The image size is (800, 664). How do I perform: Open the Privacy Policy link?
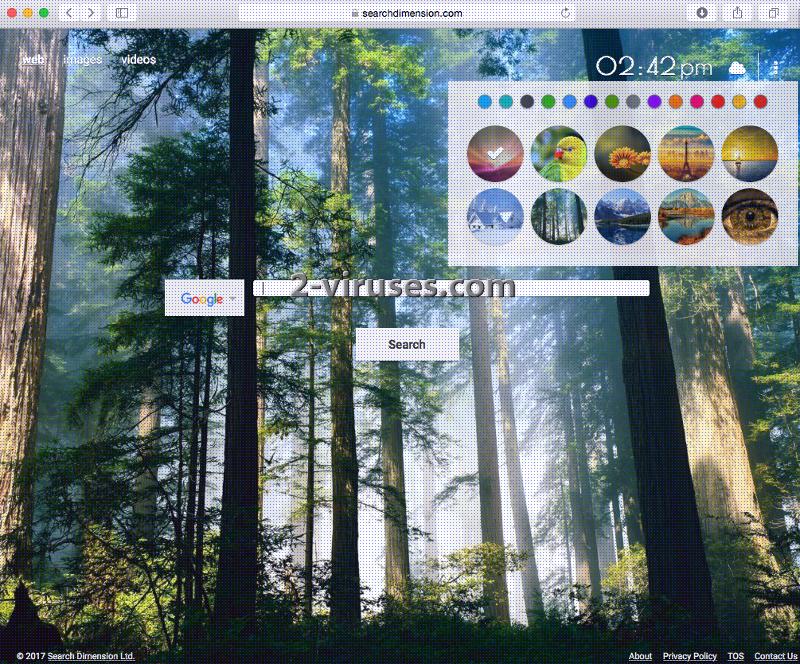coord(689,656)
